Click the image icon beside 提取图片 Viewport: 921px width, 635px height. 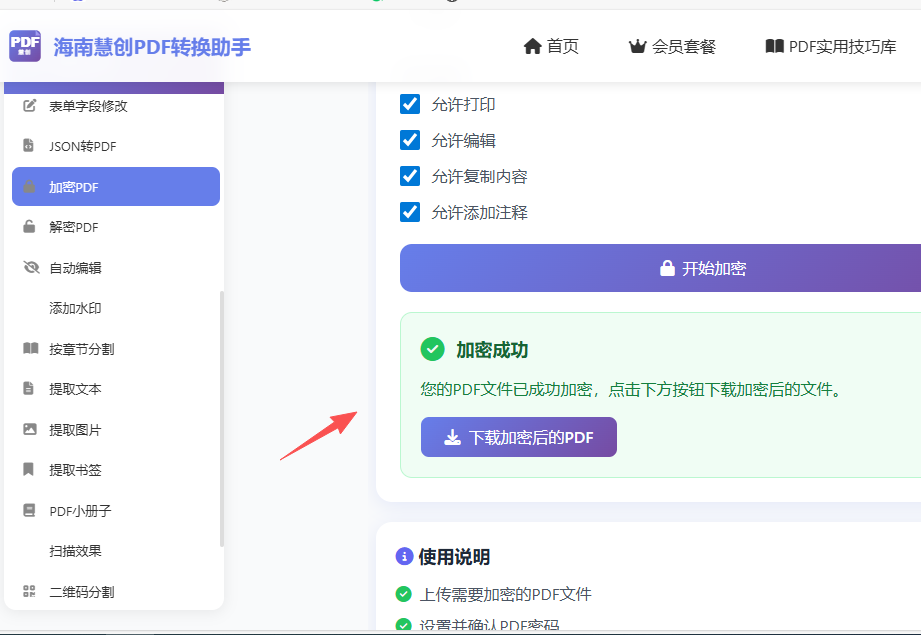(29, 429)
